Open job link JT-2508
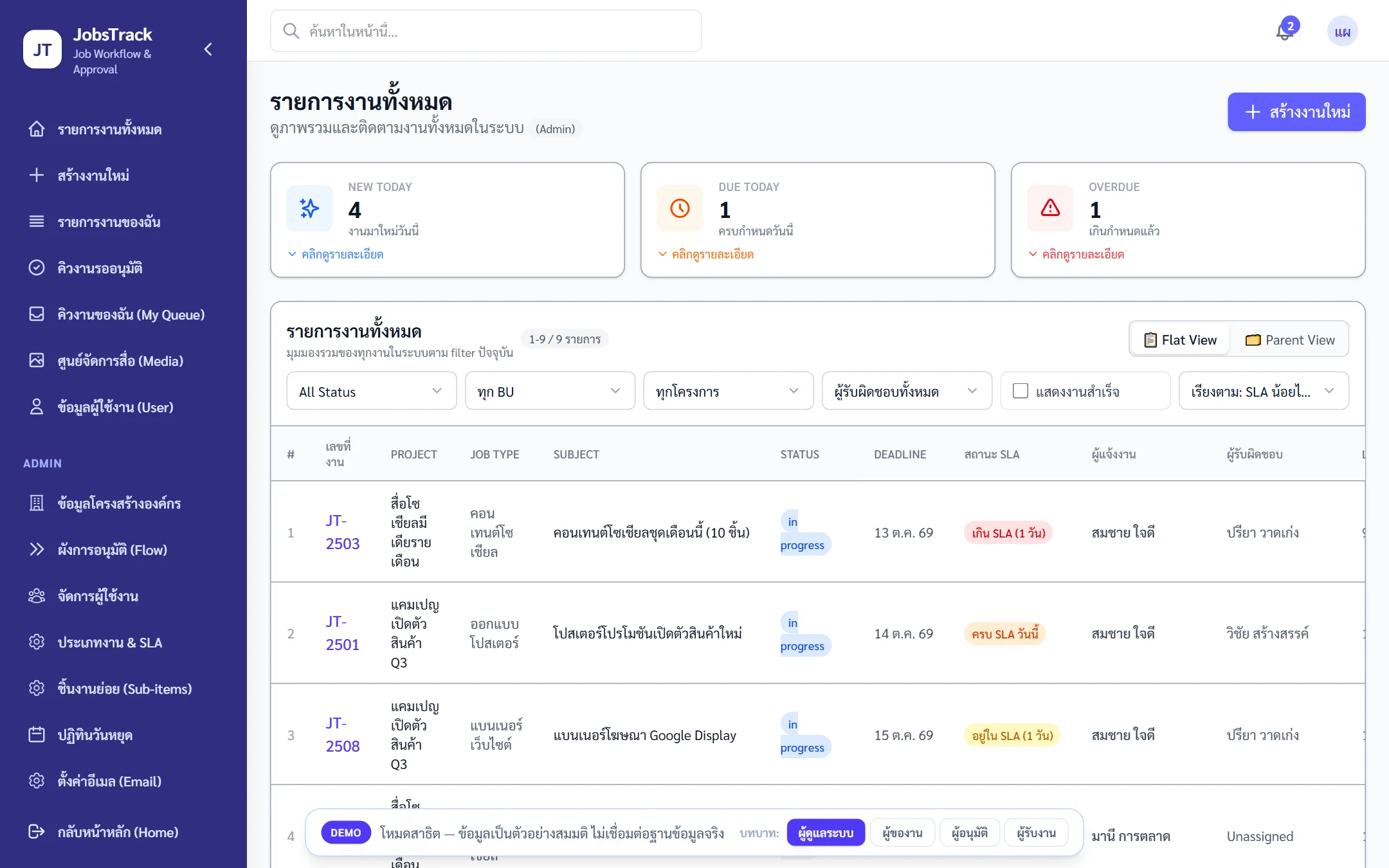 [x=343, y=735]
